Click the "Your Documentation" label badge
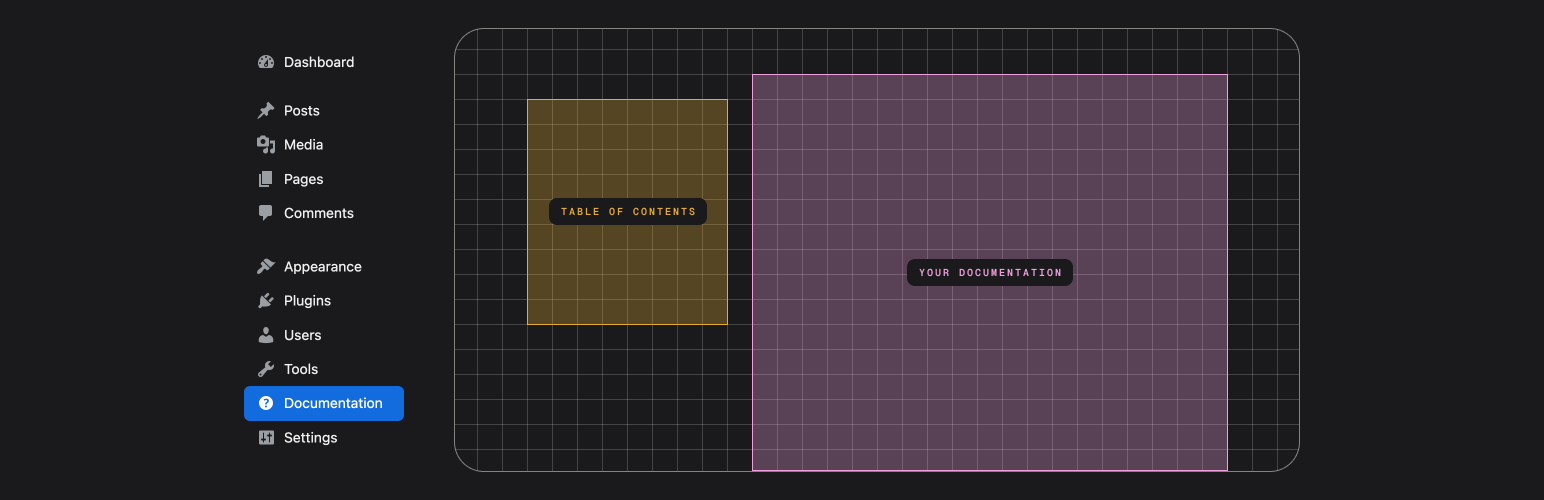The width and height of the screenshot is (1544, 500). click(x=990, y=273)
